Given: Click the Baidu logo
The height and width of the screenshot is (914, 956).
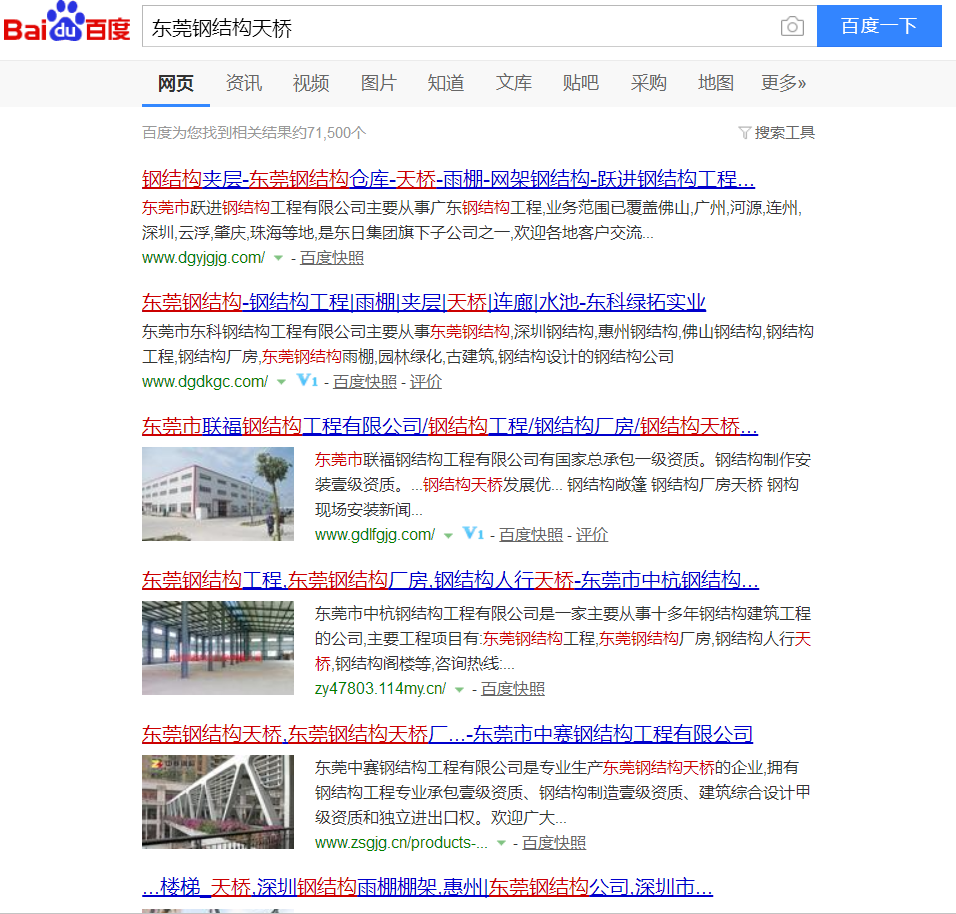Looking at the screenshot, I should (x=67, y=23).
